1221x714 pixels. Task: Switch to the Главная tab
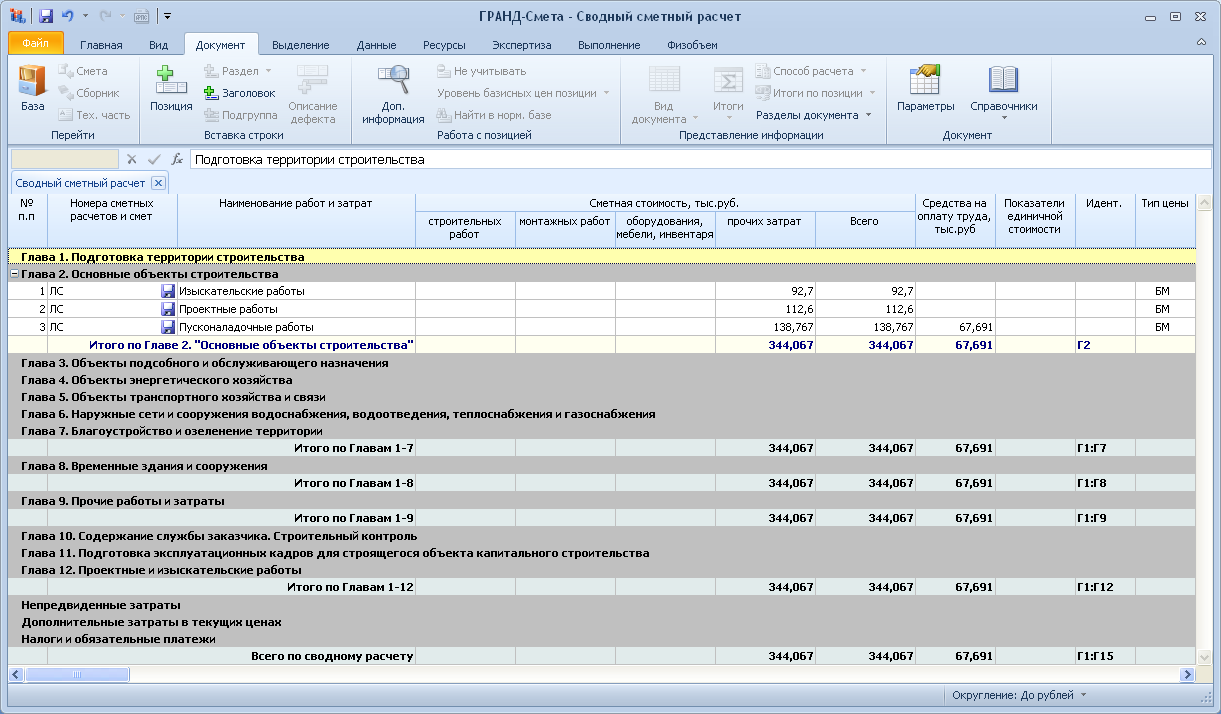click(101, 45)
